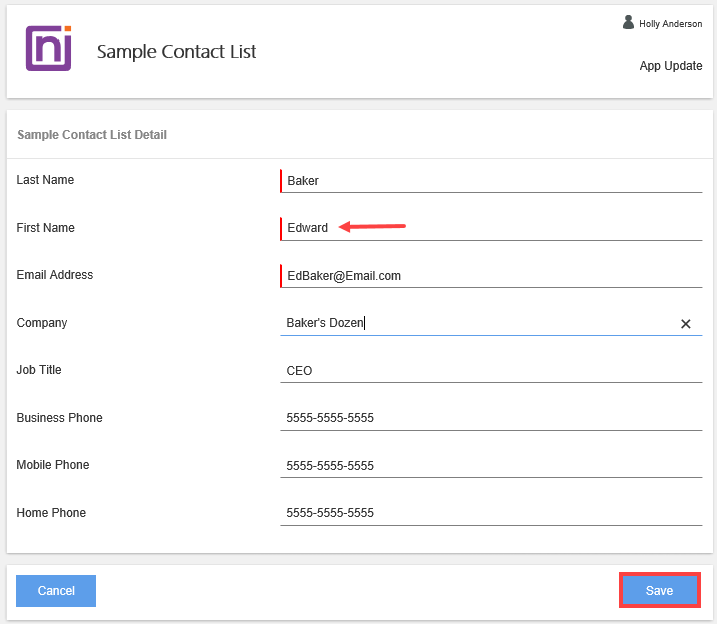Focus the Home Phone input field

coord(490,513)
